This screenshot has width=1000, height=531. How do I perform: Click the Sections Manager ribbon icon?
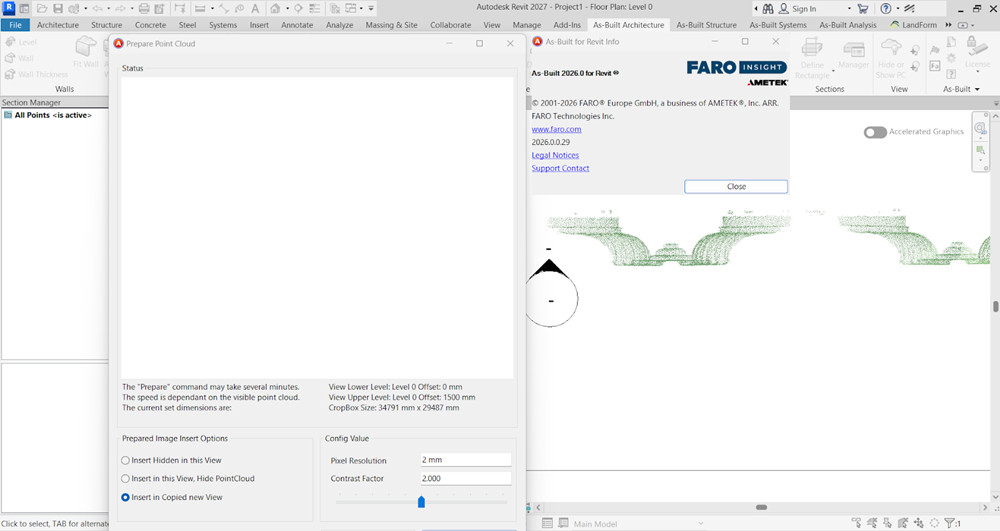pyautogui.click(x=853, y=49)
